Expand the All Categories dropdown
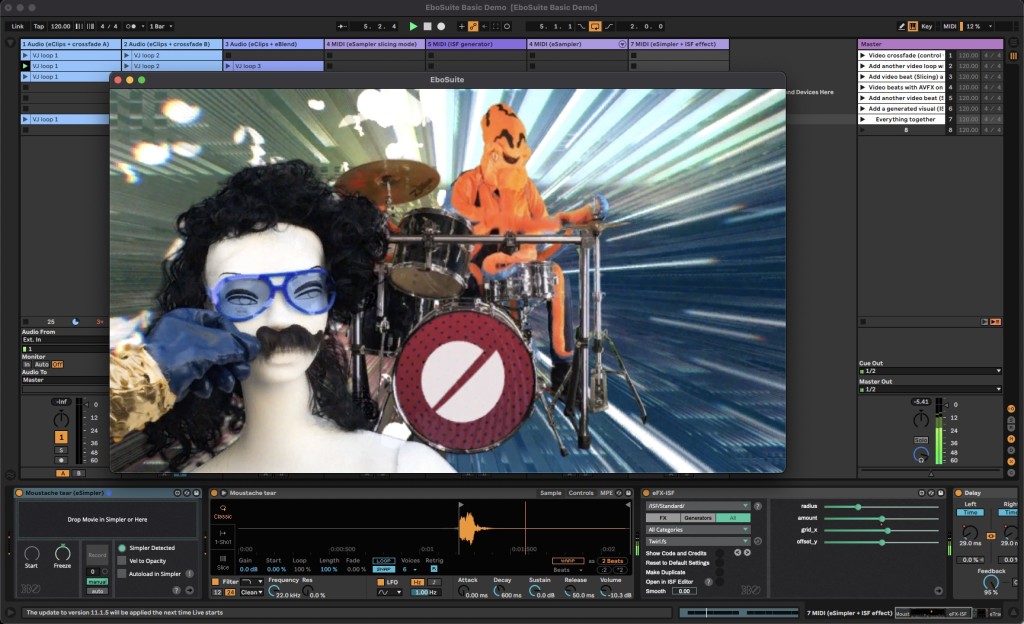1024x624 pixels. (697, 529)
